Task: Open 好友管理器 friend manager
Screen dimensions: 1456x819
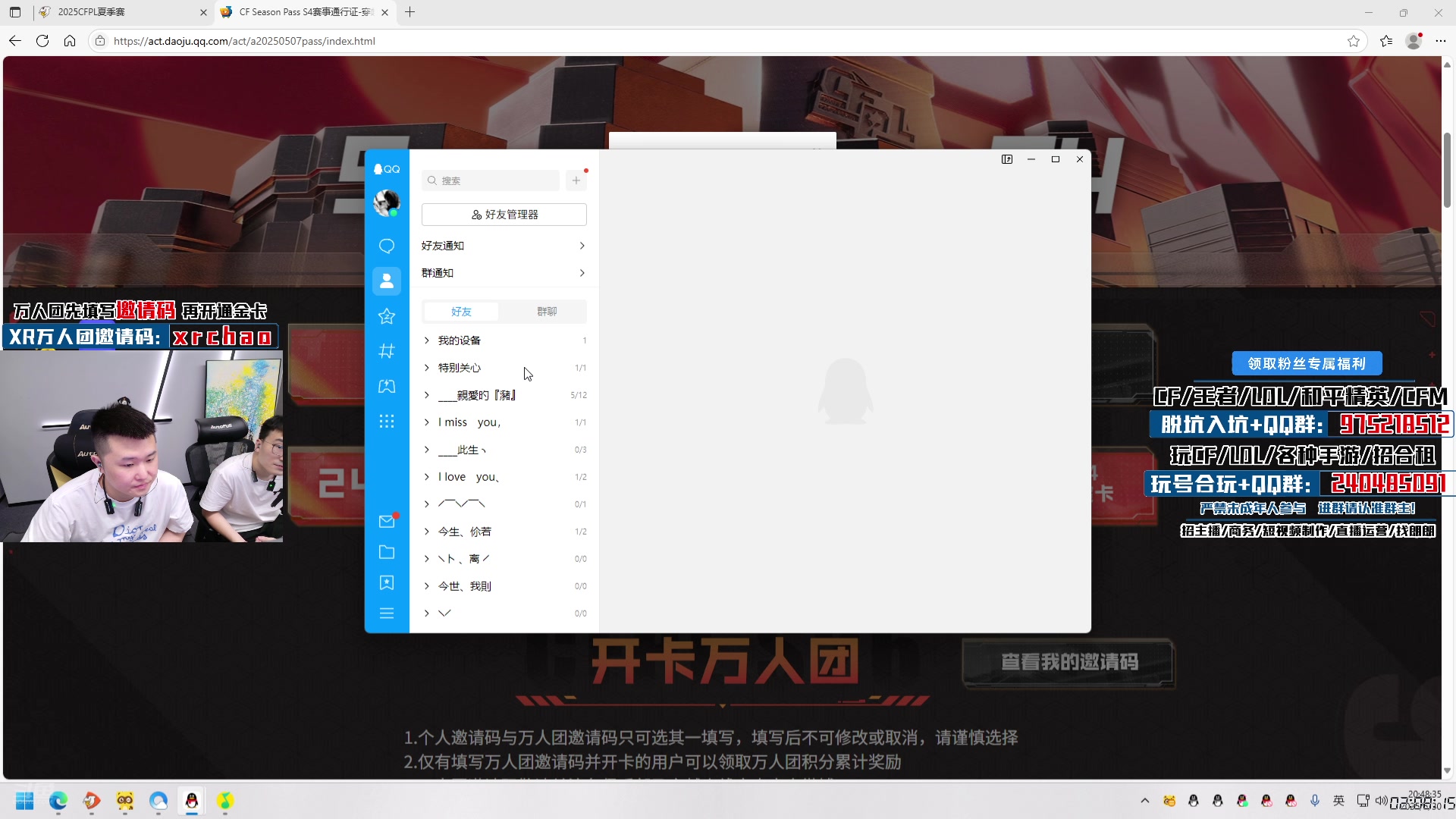Action: pyautogui.click(x=504, y=215)
